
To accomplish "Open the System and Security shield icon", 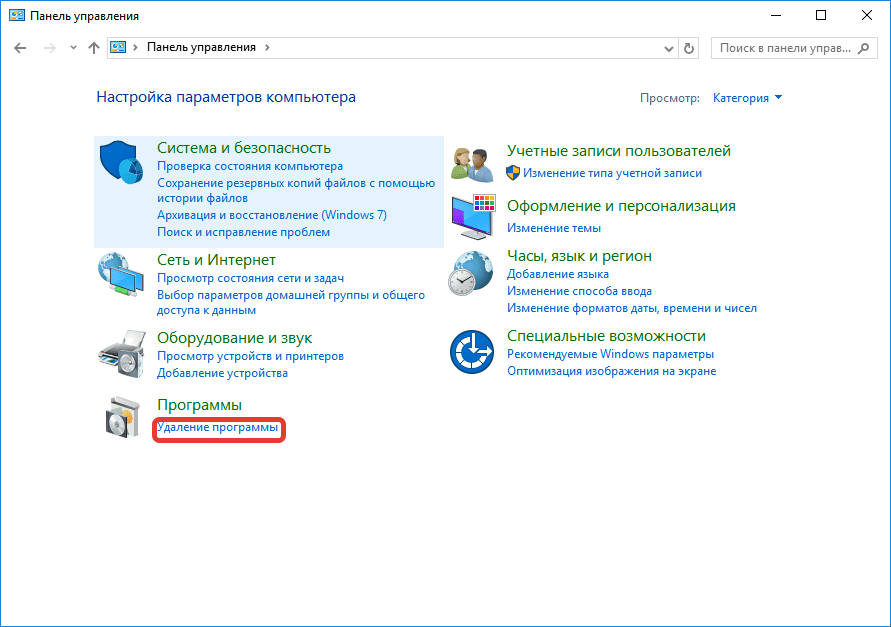I will coord(121,163).
